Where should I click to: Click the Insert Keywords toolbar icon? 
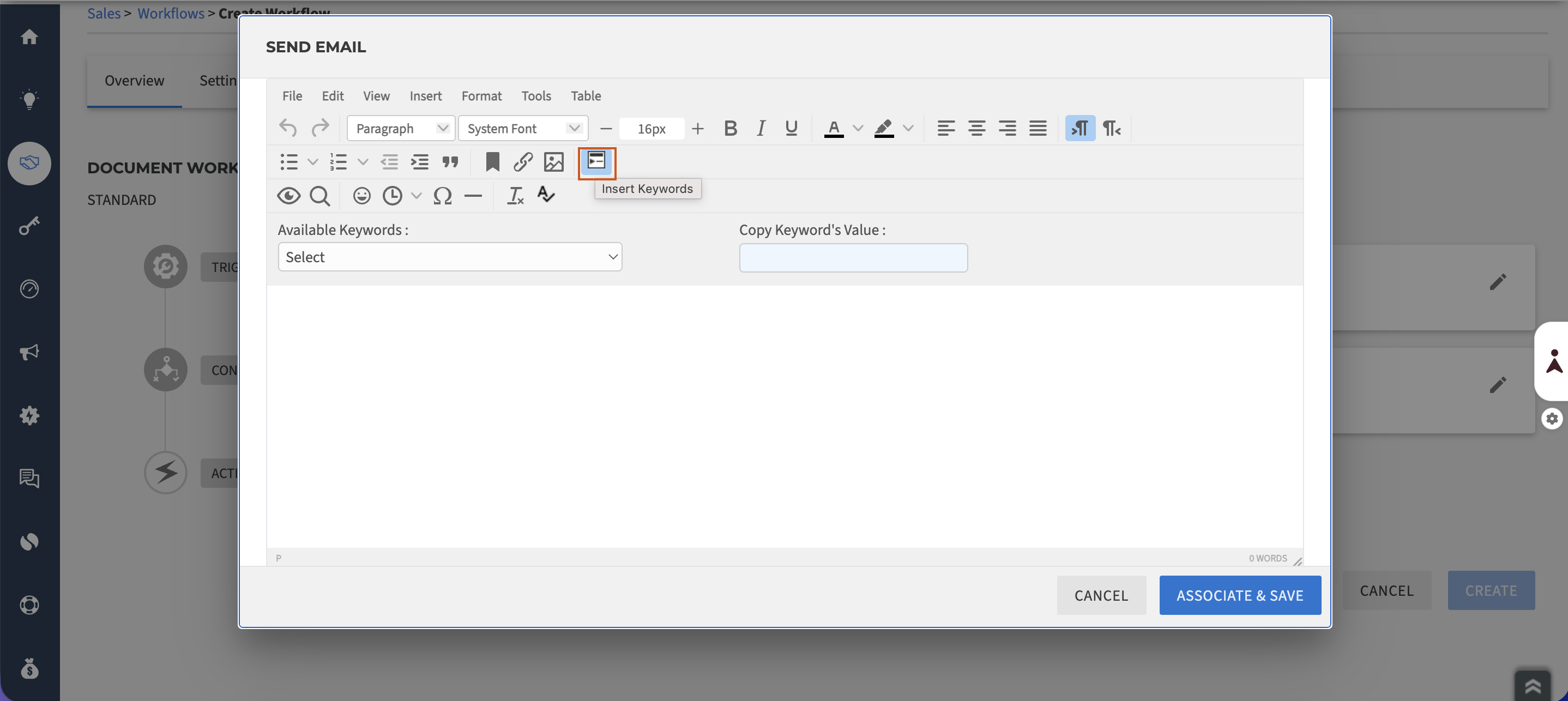[596, 162]
